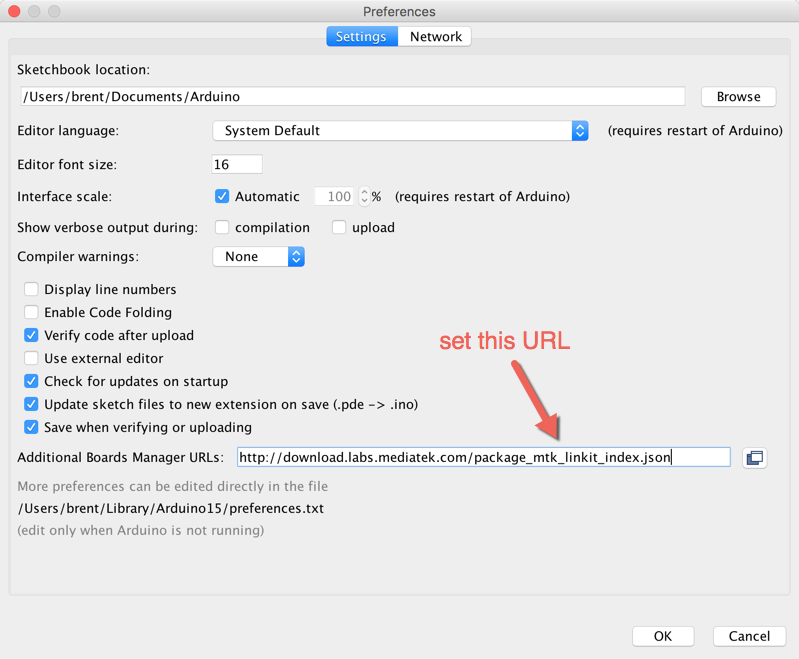
Task: Close the Preferences window with red button
Action: [x=14, y=11]
